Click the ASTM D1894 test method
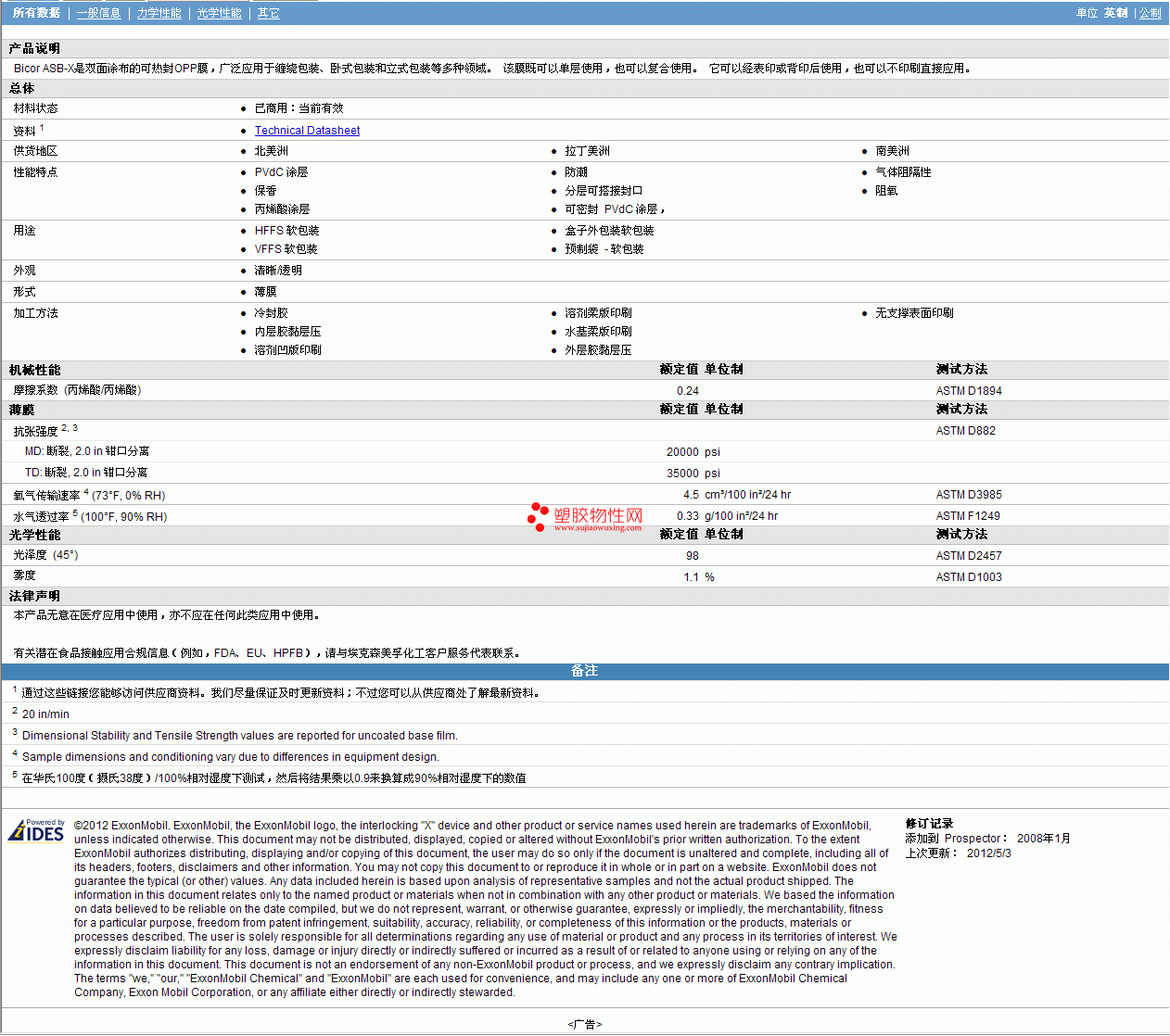 point(969,391)
